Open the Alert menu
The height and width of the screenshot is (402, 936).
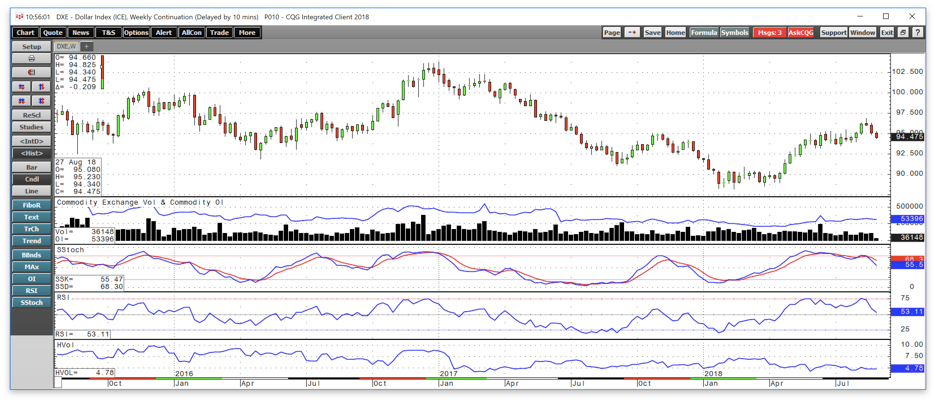pyautogui.click(x=164, y=33)
